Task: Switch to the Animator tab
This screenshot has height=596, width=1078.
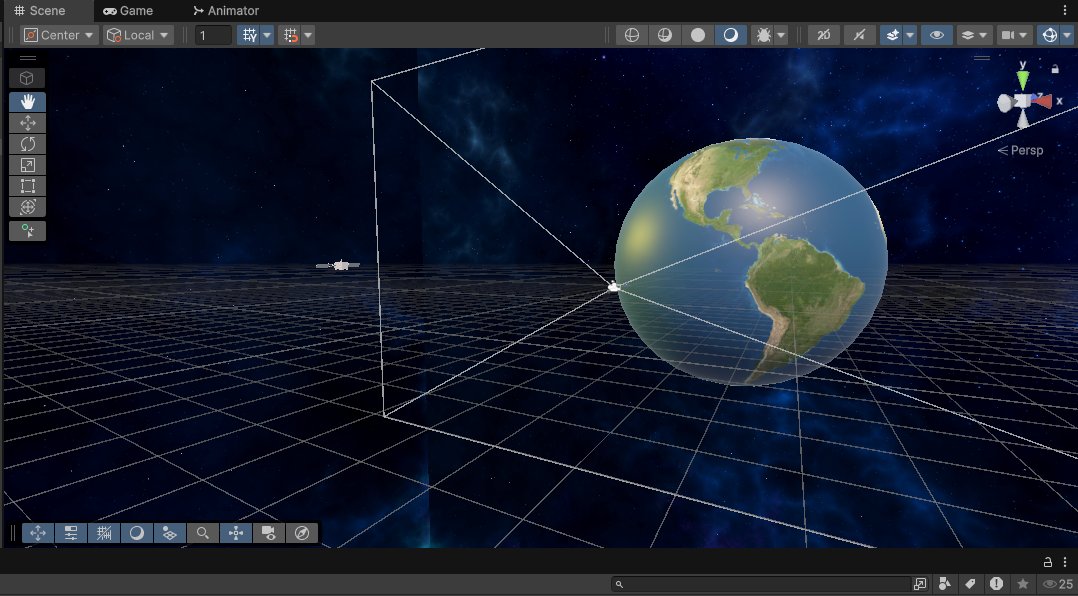Action: tap(226, 11)
